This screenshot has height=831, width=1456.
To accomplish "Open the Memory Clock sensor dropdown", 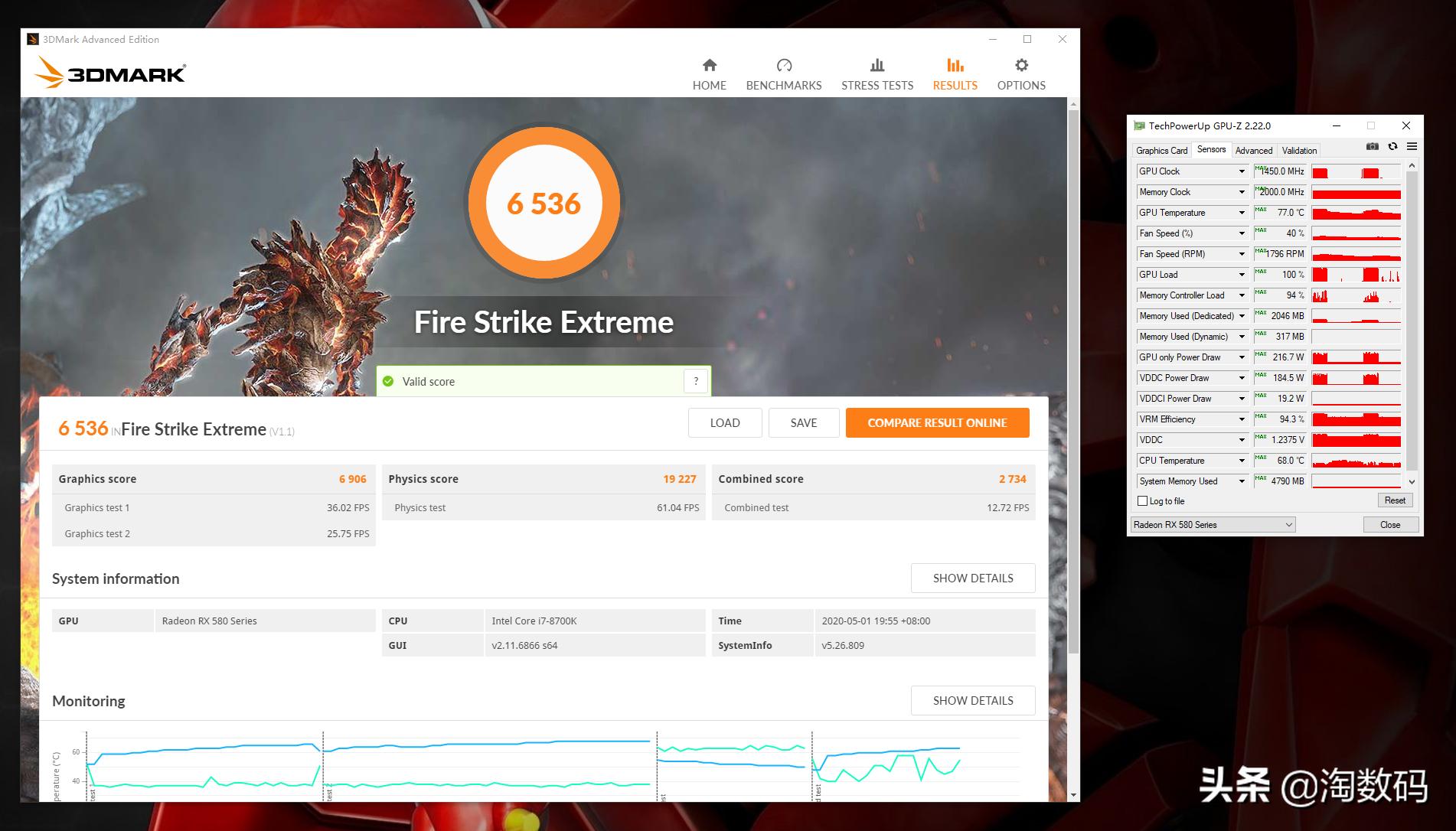I will pos(1242,192).
